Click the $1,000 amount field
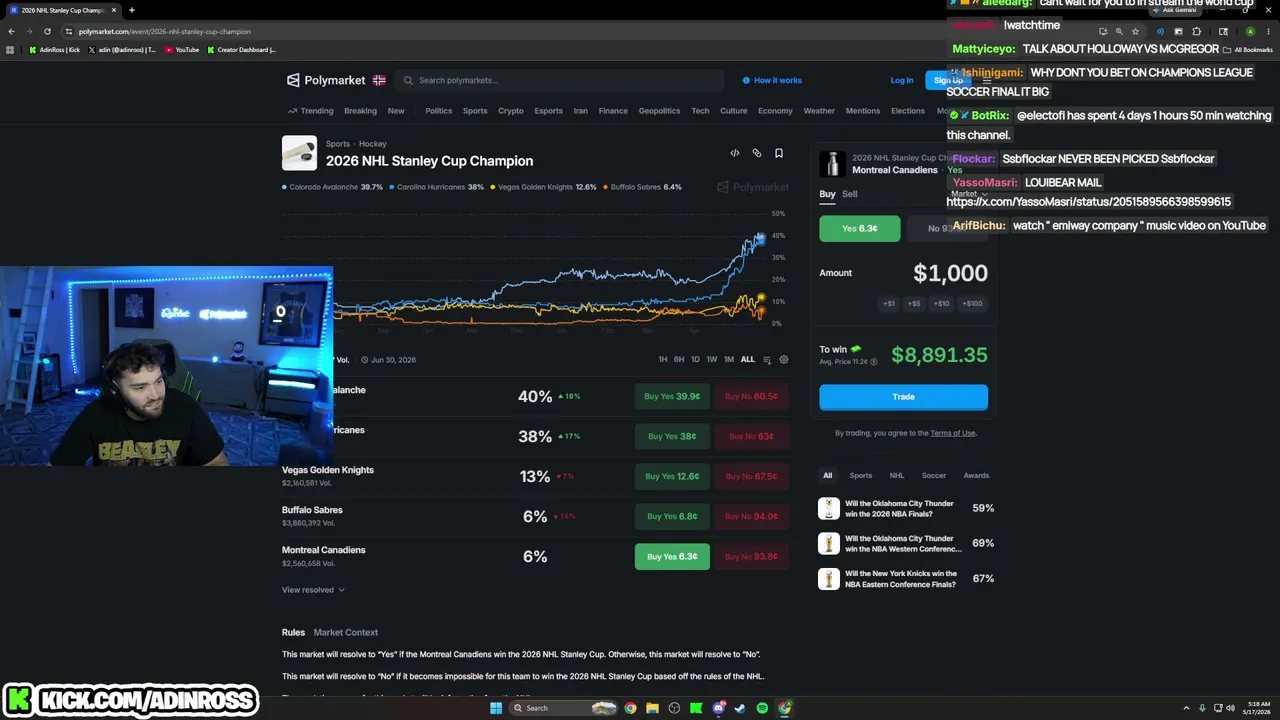The height and width of the screenshot is (720, 1280). pos(950,273)
